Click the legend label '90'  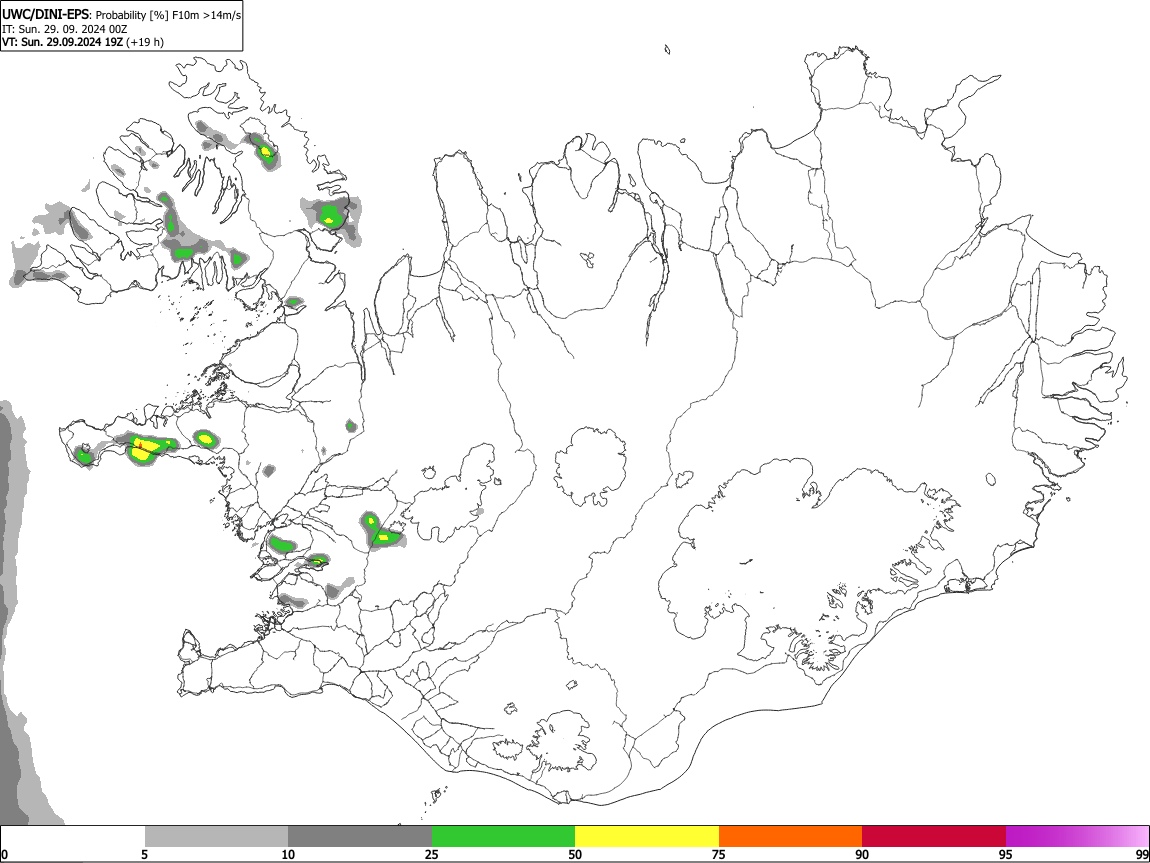pyautogui.click(x=862, y=854)
